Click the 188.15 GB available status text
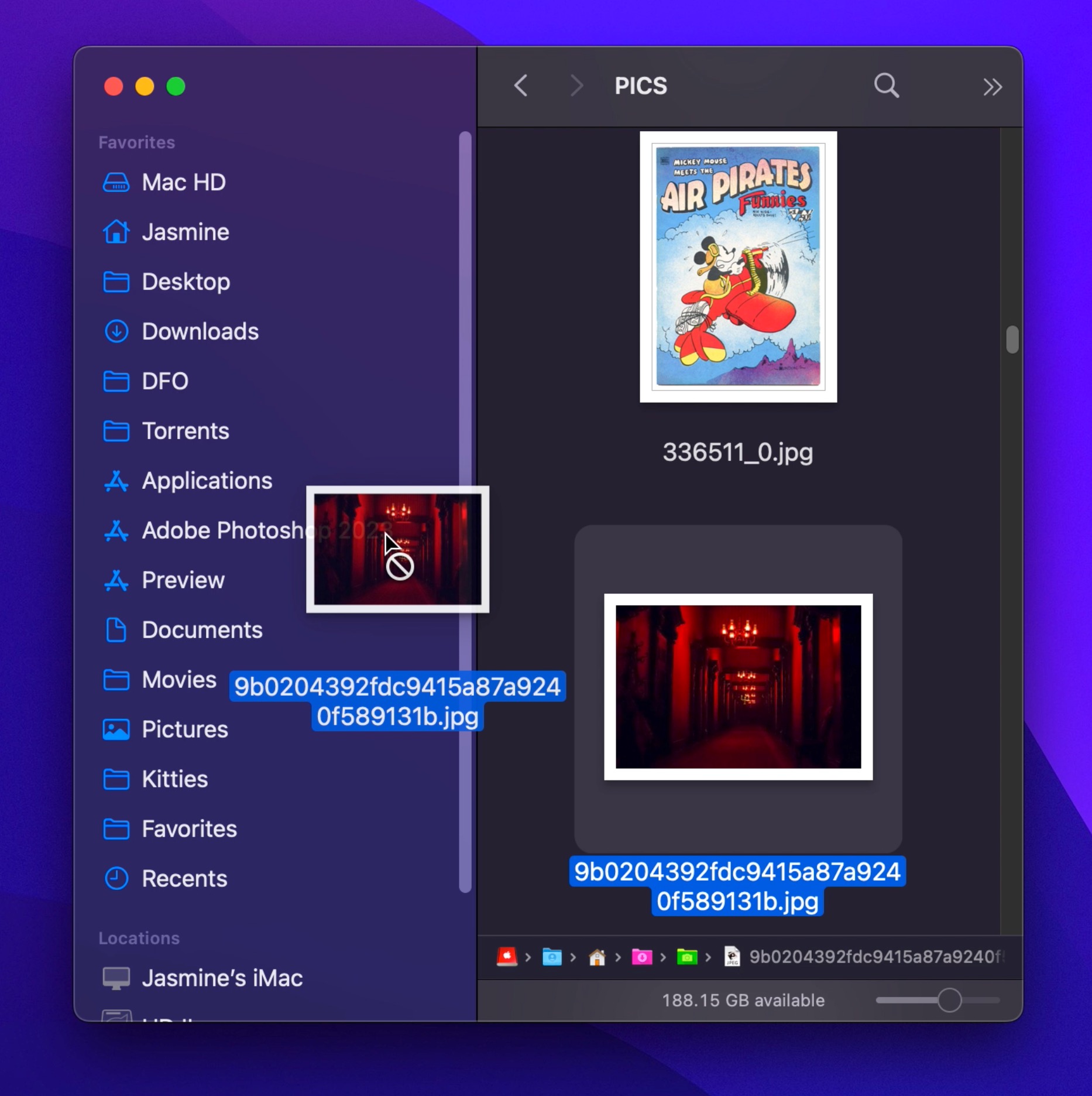This screenshot has height=1096, width=1092. 743,1001
